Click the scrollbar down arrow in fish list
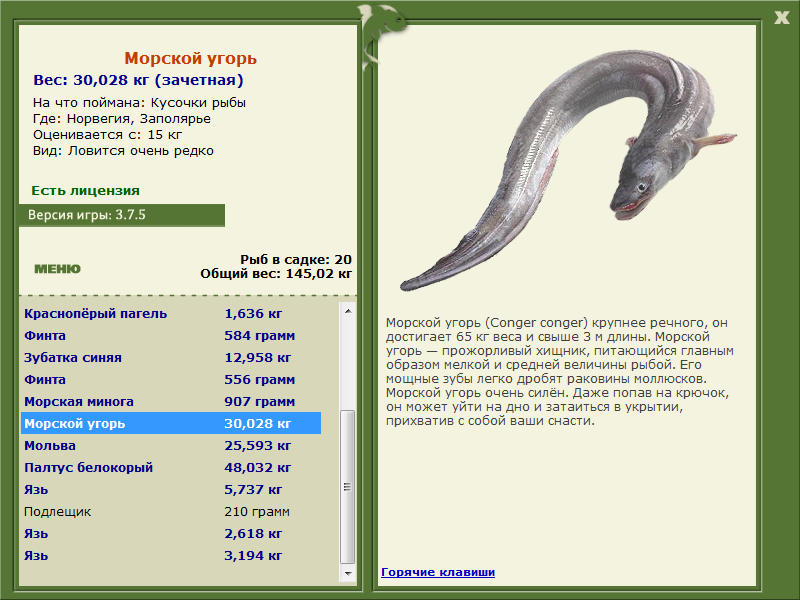 point(348,573)
